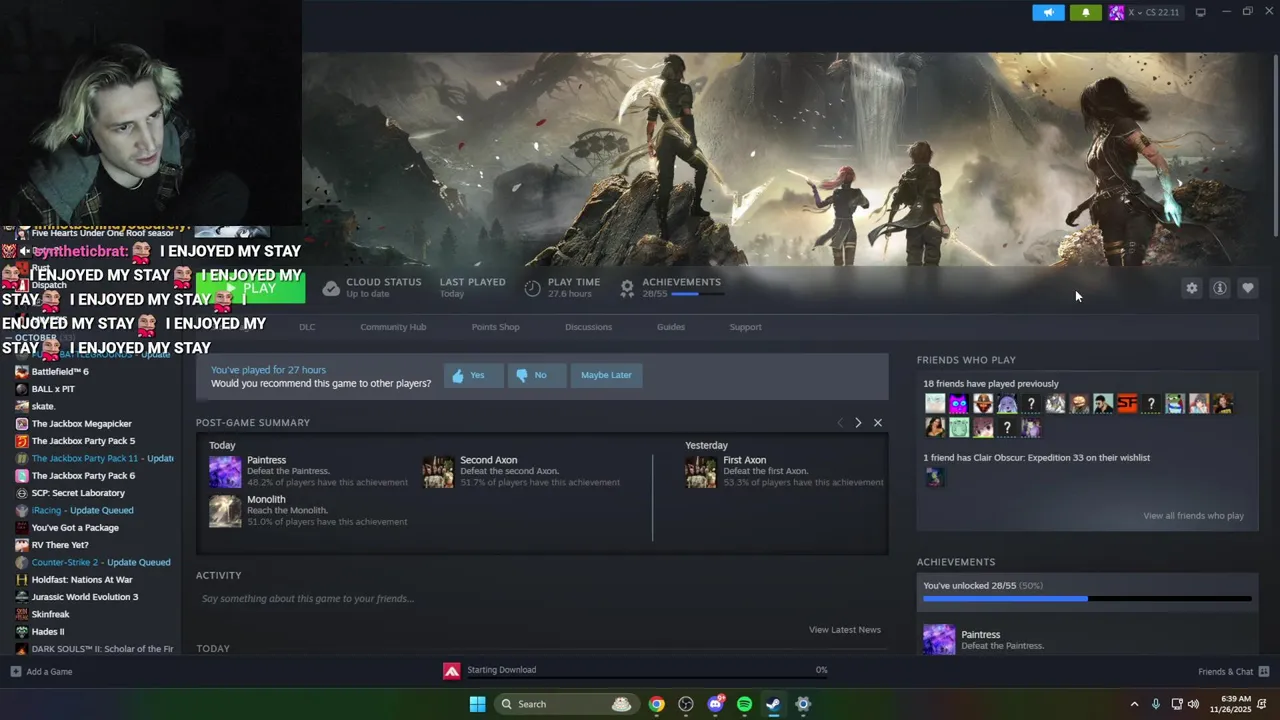Choose Maybe Later for the recommendation

606,375
